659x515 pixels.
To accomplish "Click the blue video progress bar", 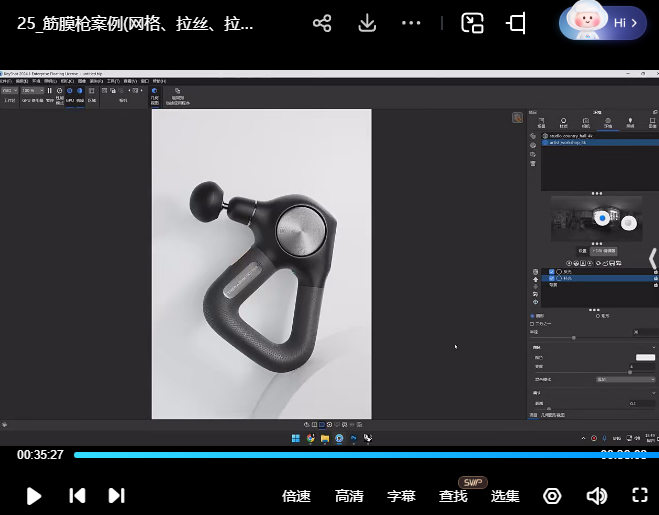I will [330, 455].
